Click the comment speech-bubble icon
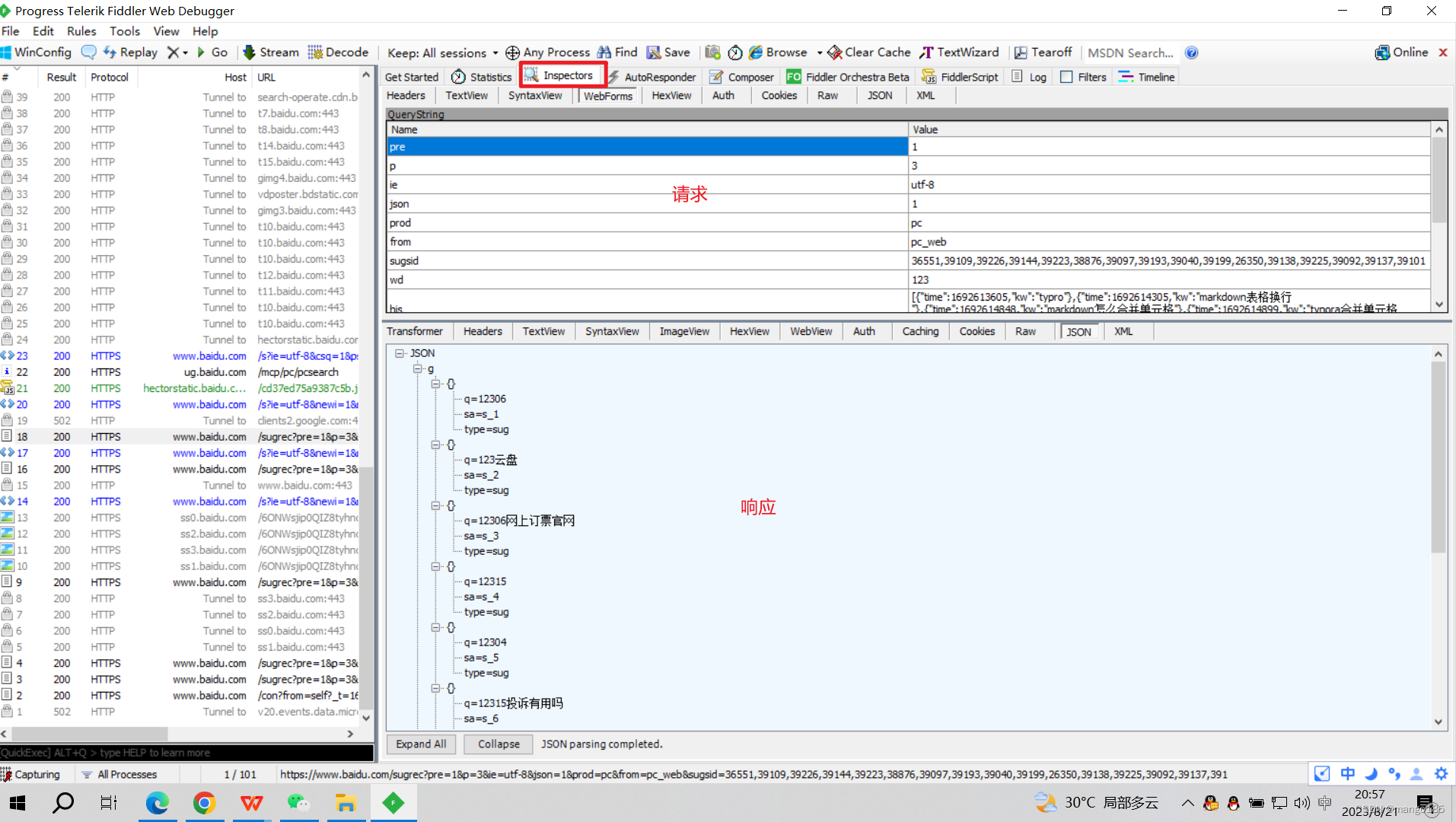Screen dimensions: 1456x822 point(89,53)
